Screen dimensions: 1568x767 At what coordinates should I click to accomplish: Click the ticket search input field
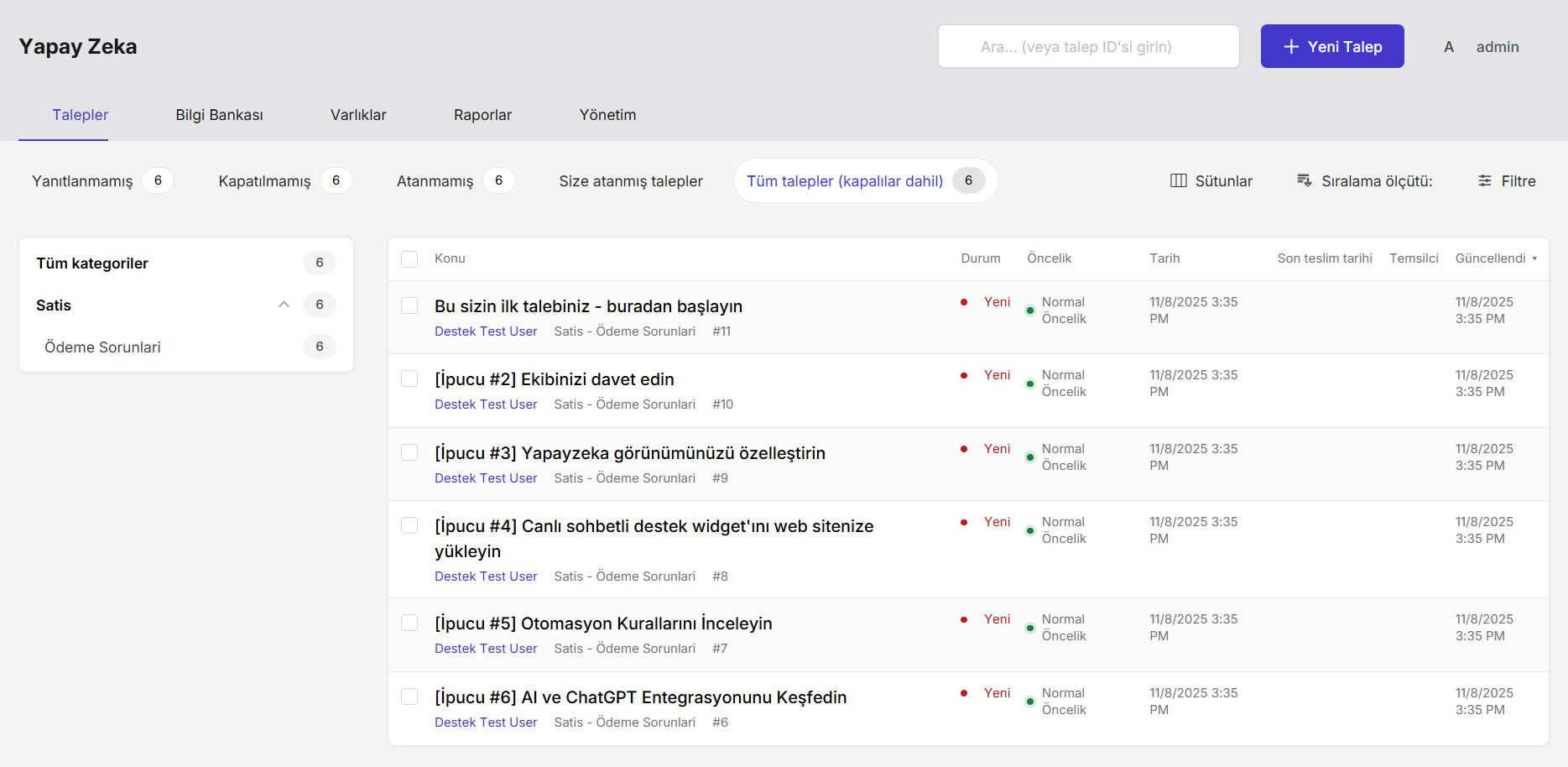click(1088, 47)
